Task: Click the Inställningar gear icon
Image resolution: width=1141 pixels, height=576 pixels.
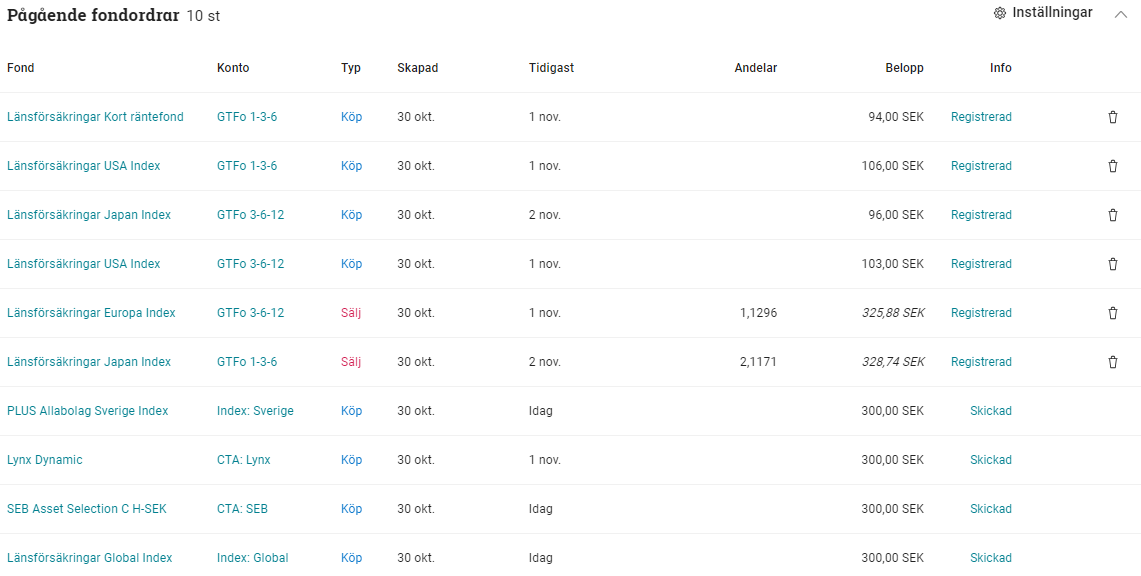Action: coord(1000,13)
